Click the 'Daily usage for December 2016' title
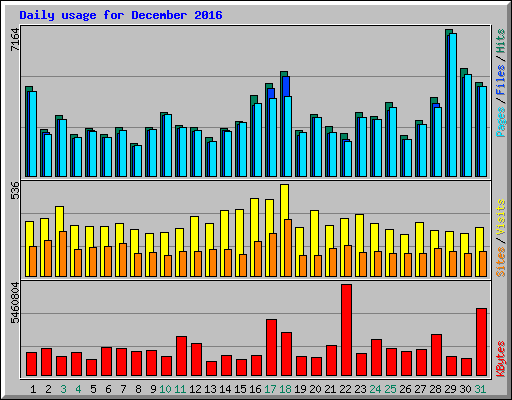 pos(121,15)
